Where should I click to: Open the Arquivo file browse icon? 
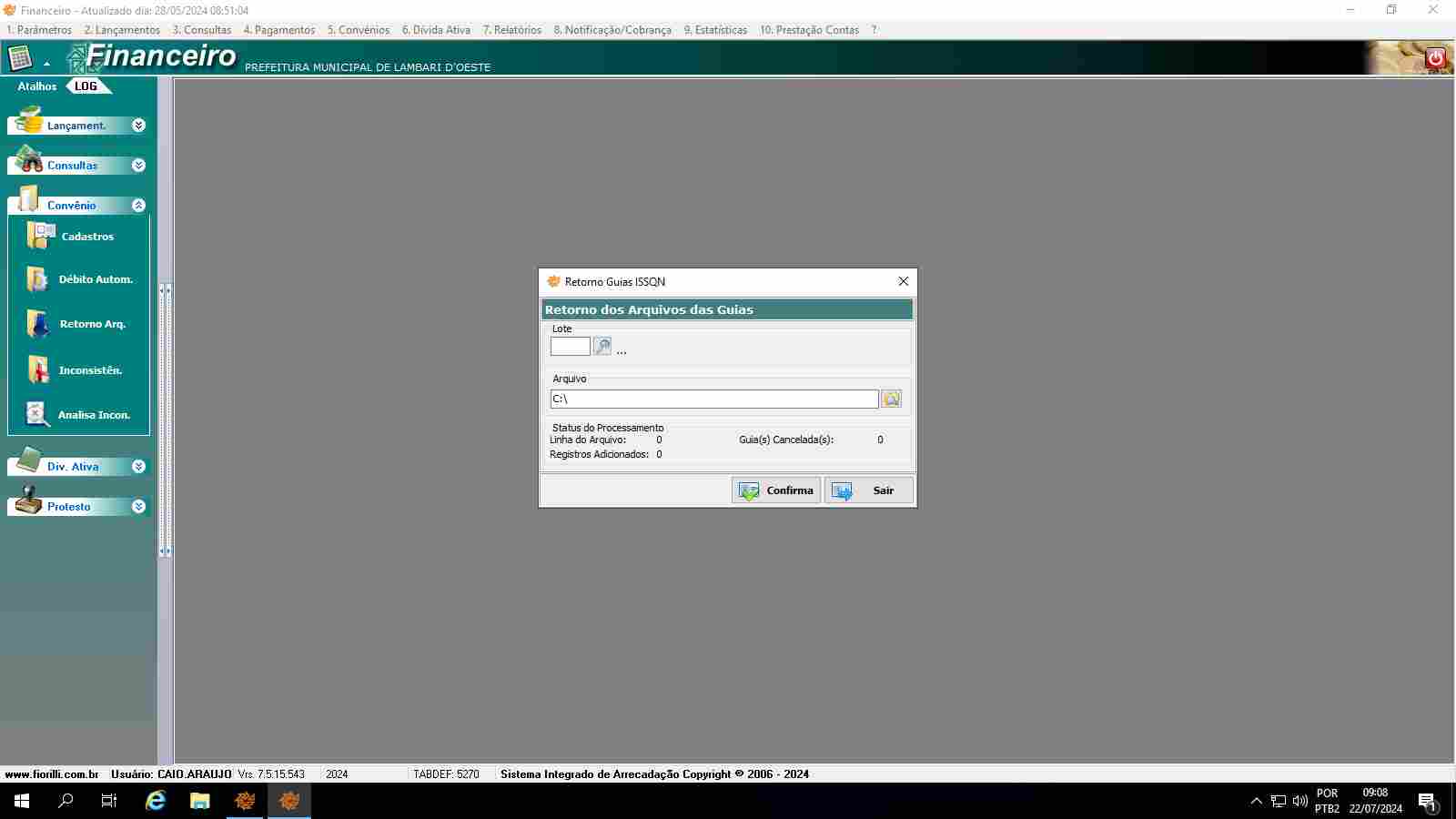click(x=891, y=399)
